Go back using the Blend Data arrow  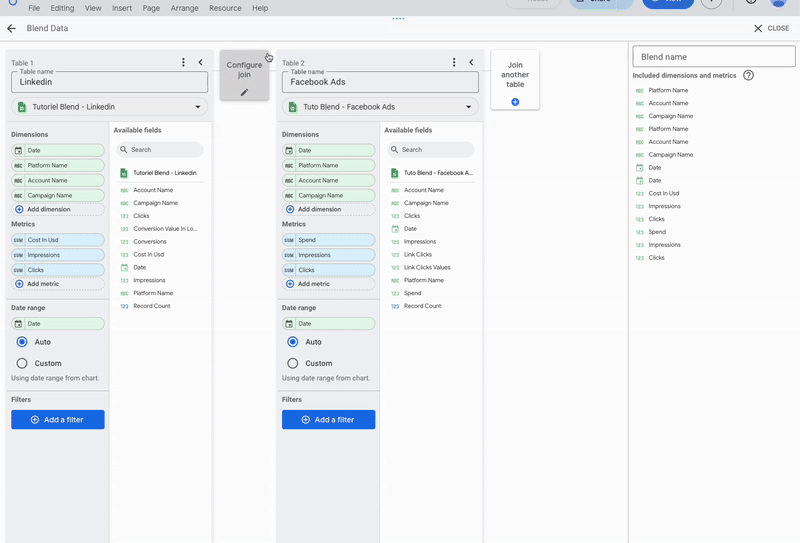pos(11,29)
